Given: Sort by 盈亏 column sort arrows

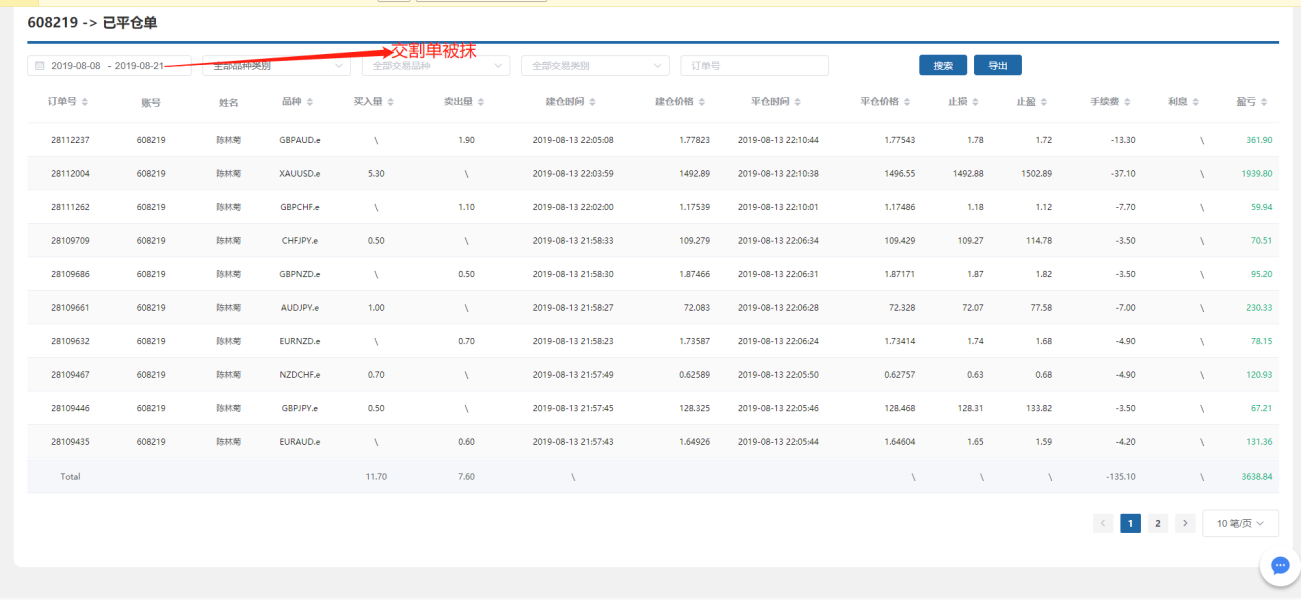Looking at the screenshot, I should point(1265,102).
